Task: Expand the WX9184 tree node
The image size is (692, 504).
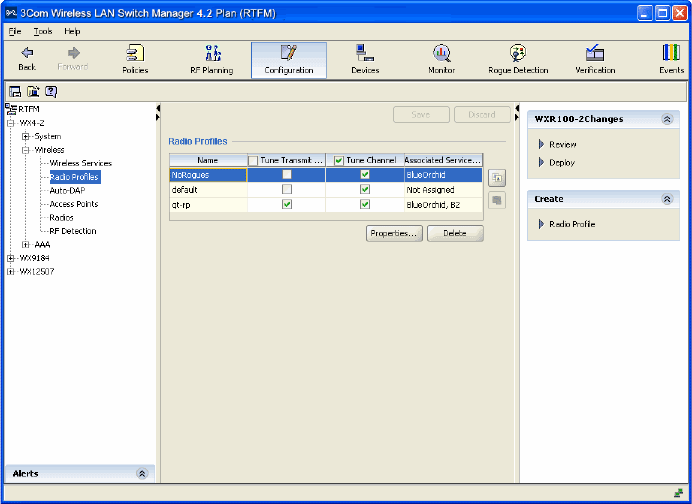Action: coord(11,258)
